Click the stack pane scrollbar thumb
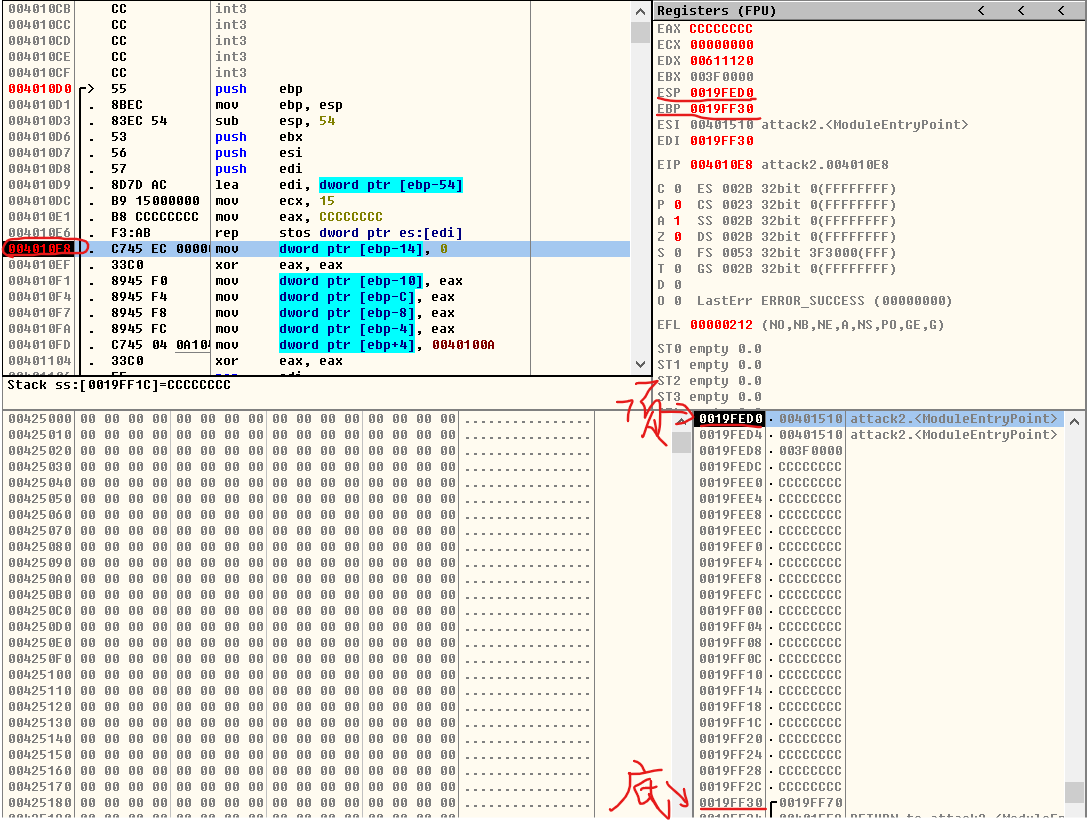Image resolution: width=1087 pixels, height=822 pixels. [1074, 791]
